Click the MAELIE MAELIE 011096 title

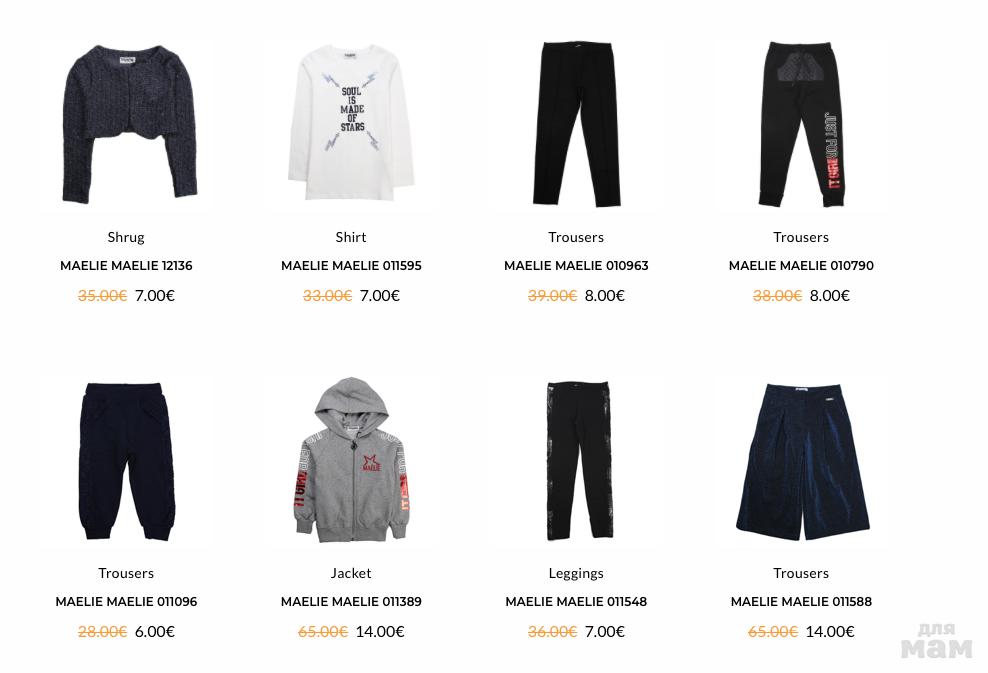pyautogui.click(x=126, y=602)
